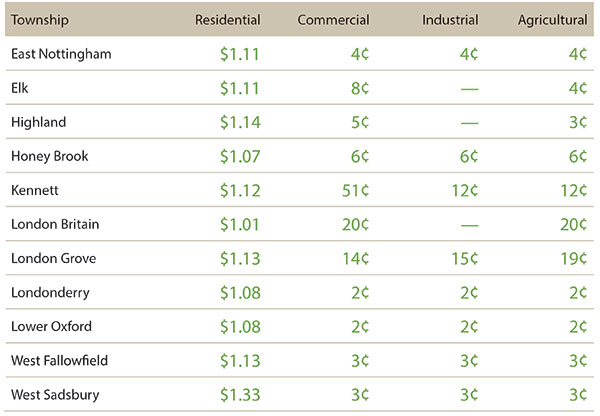Click the Elk township name
This screenshot has width=600, height=416.
[20, 88]
